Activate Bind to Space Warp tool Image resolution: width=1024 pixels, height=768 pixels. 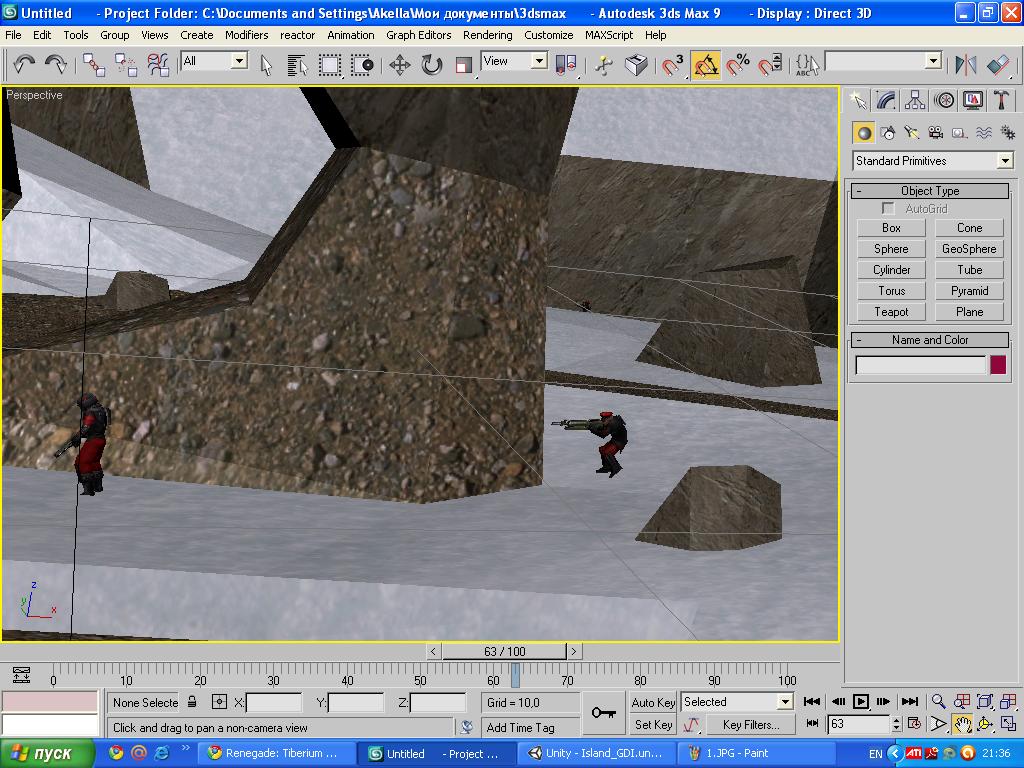pyautogui.click(x=157, y=64)
